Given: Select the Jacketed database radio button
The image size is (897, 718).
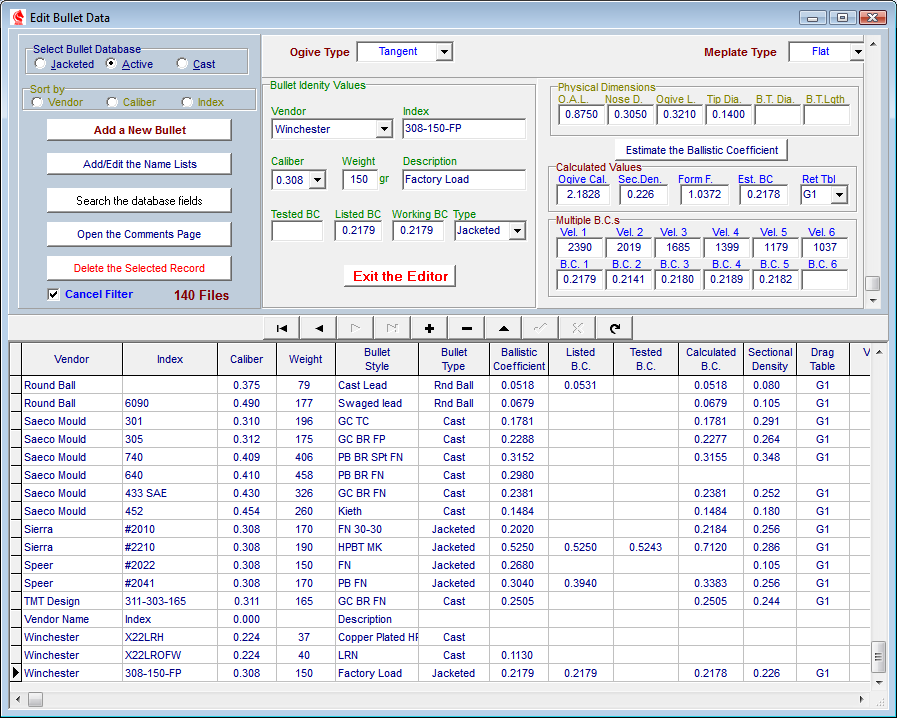Looking at the screenshot, I should 40,64.
